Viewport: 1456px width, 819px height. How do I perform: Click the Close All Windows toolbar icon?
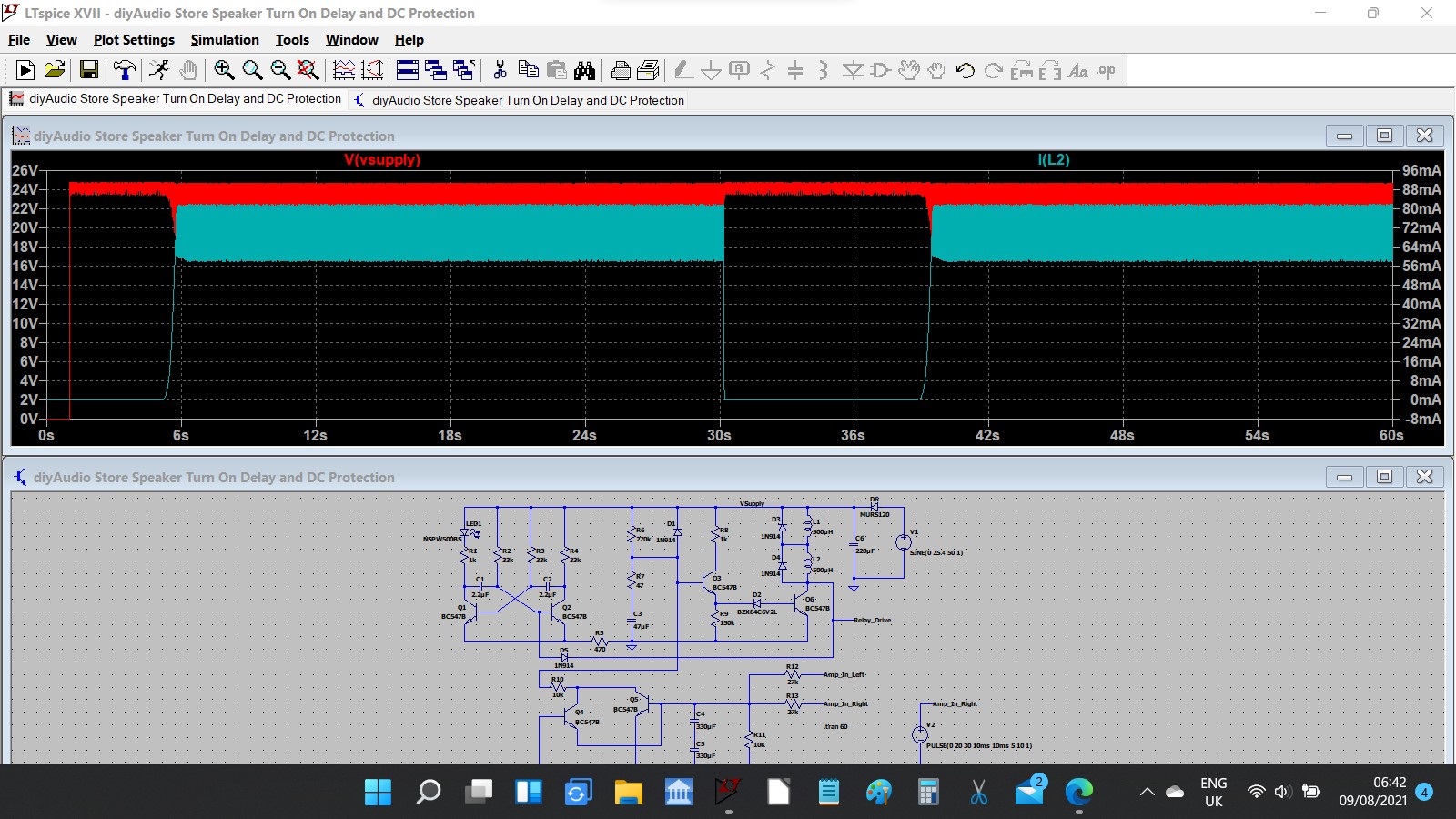point(464,70)
